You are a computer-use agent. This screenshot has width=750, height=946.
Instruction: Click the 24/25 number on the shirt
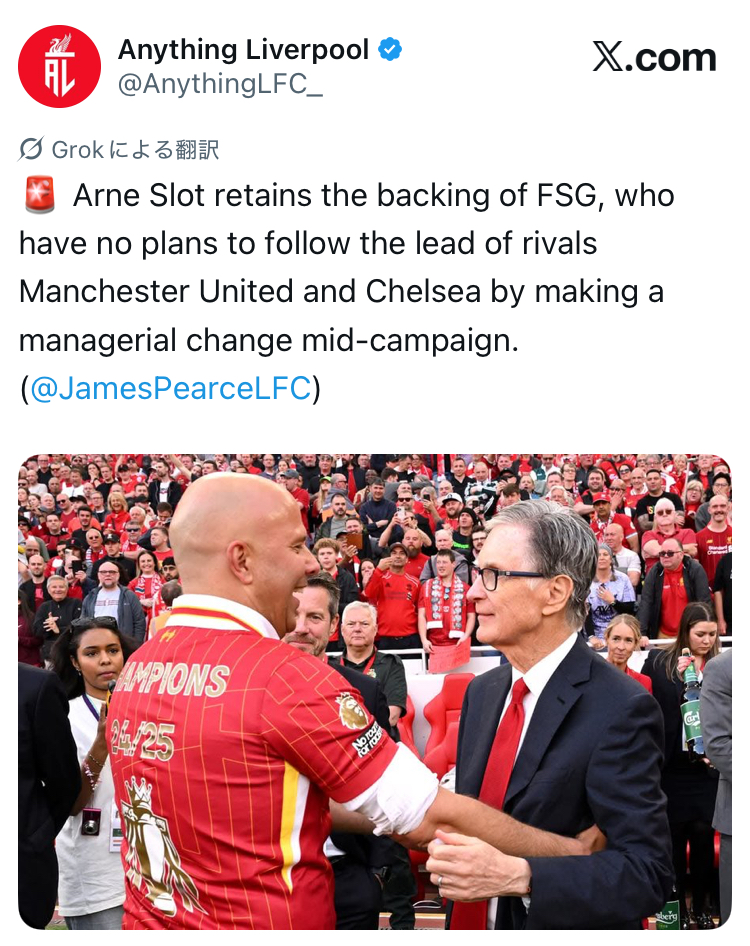click(x=141, y=740)
